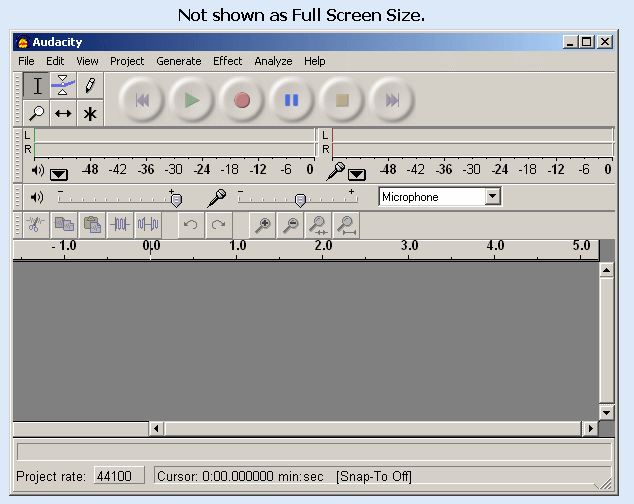This screenshot has width=634, height=504.
Task: Click the Zoom In magnifier
Action: (x=263, y=224)
